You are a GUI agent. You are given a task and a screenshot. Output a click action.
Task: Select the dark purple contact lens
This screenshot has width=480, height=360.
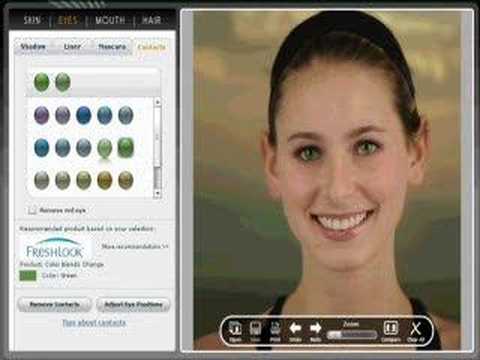(x=42, y=115)
